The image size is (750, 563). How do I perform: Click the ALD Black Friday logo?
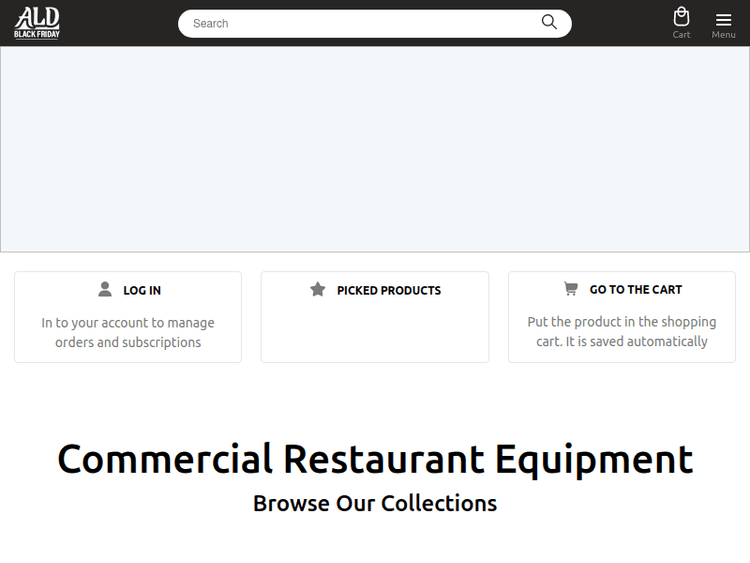(x=37, y=23)
